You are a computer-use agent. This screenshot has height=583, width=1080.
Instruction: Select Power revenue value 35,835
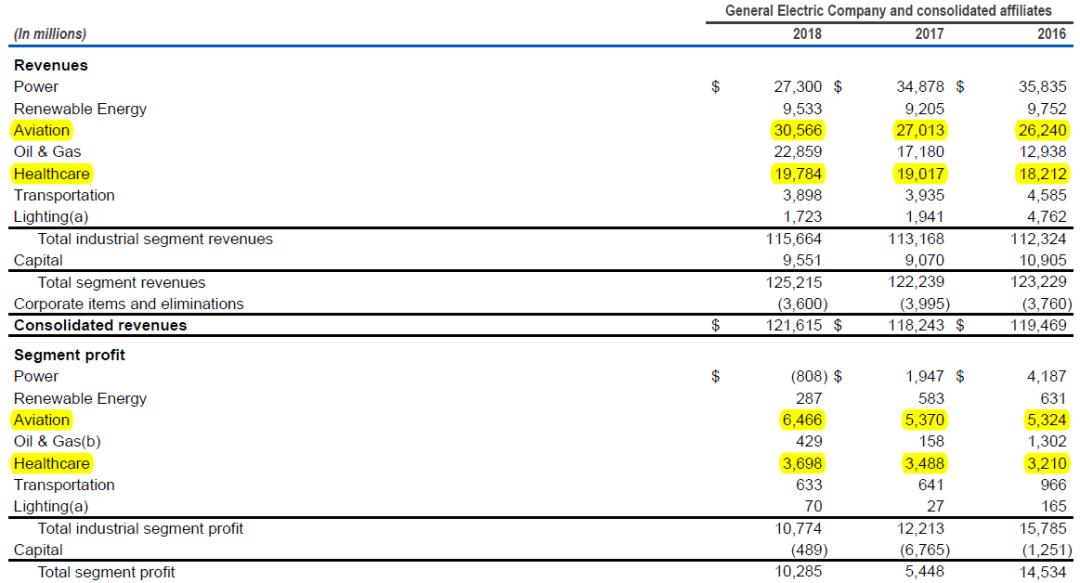(x=1043, y=87)
